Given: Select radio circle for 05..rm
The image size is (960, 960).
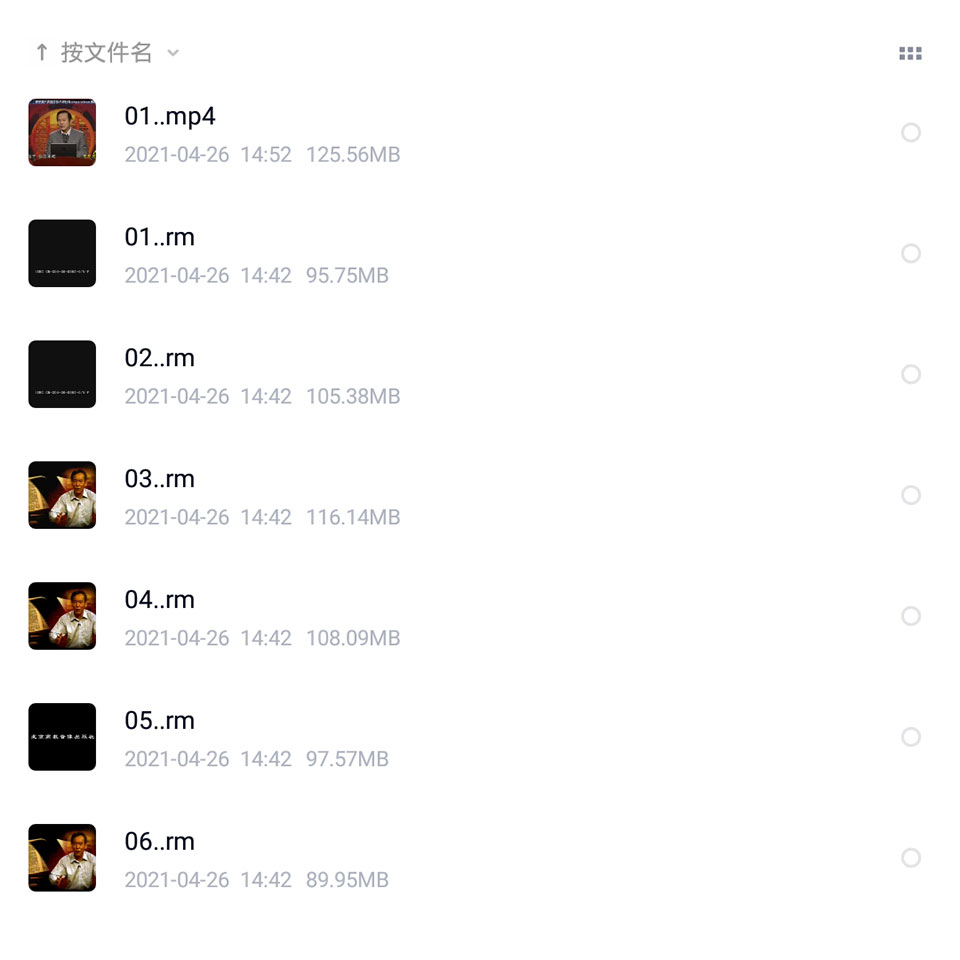Looking at the screenshot, I should click(910, 737).
